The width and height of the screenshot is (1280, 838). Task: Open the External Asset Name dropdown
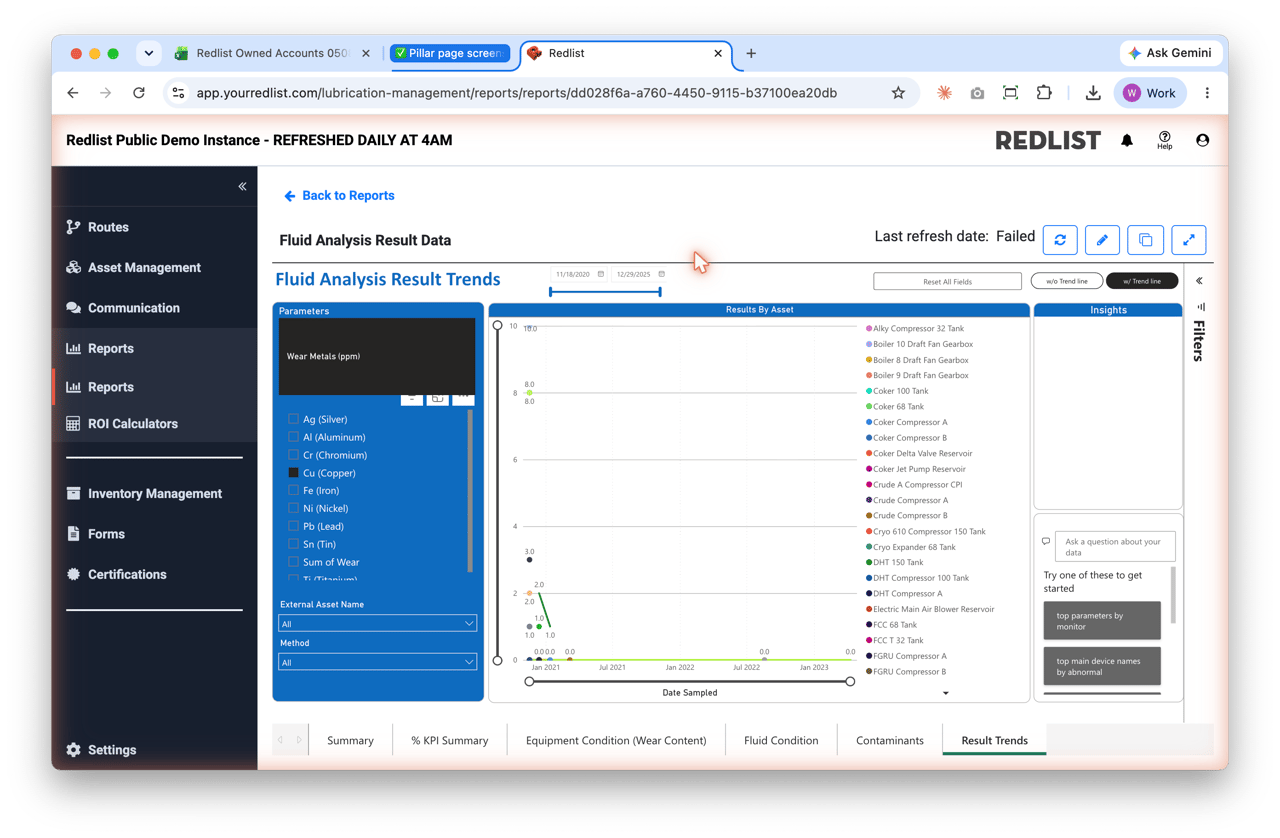click(x=377, y=623)
